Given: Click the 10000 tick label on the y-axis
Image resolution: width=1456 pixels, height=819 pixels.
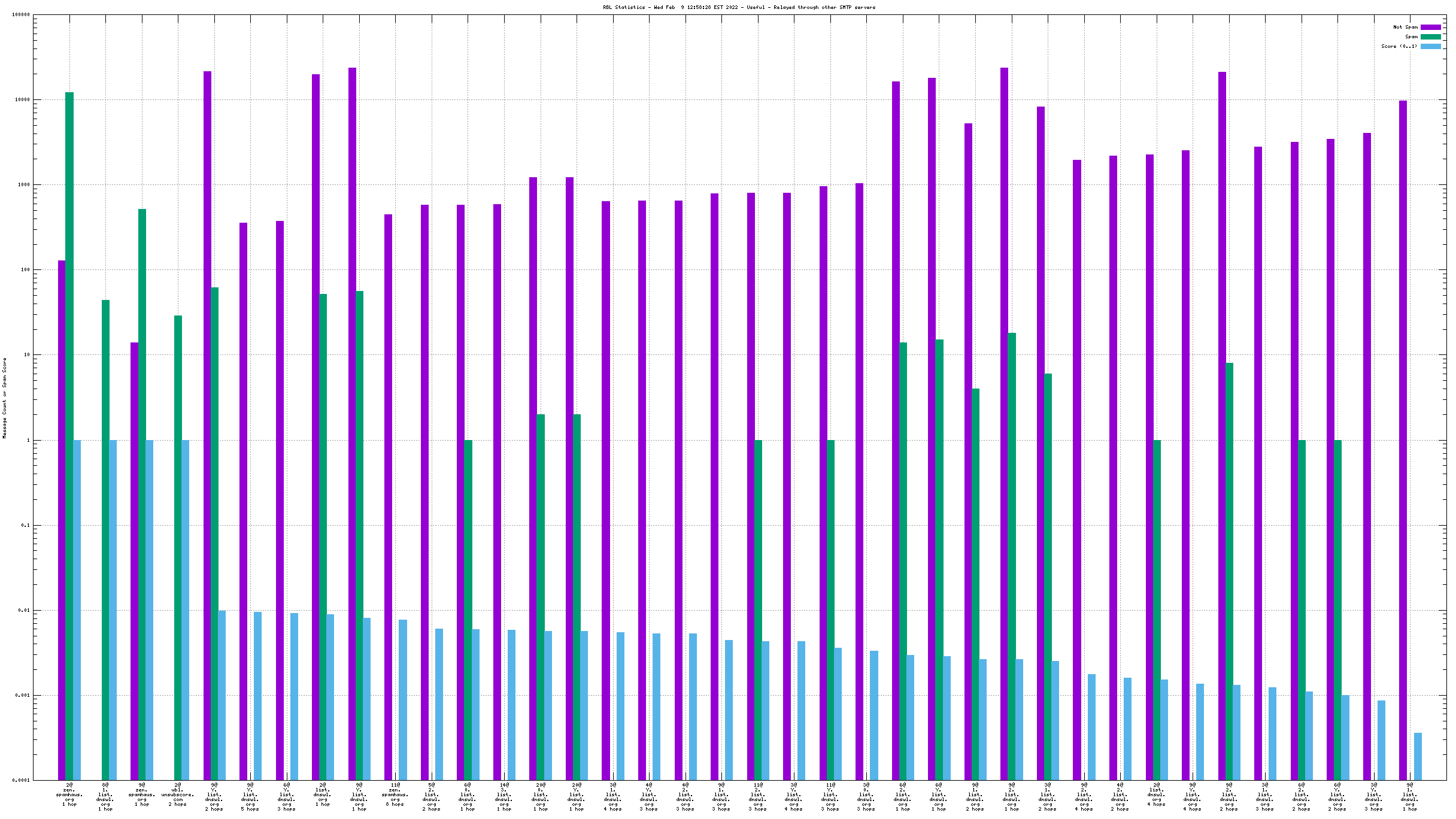Looking at the screenshot, I should 22,100.
